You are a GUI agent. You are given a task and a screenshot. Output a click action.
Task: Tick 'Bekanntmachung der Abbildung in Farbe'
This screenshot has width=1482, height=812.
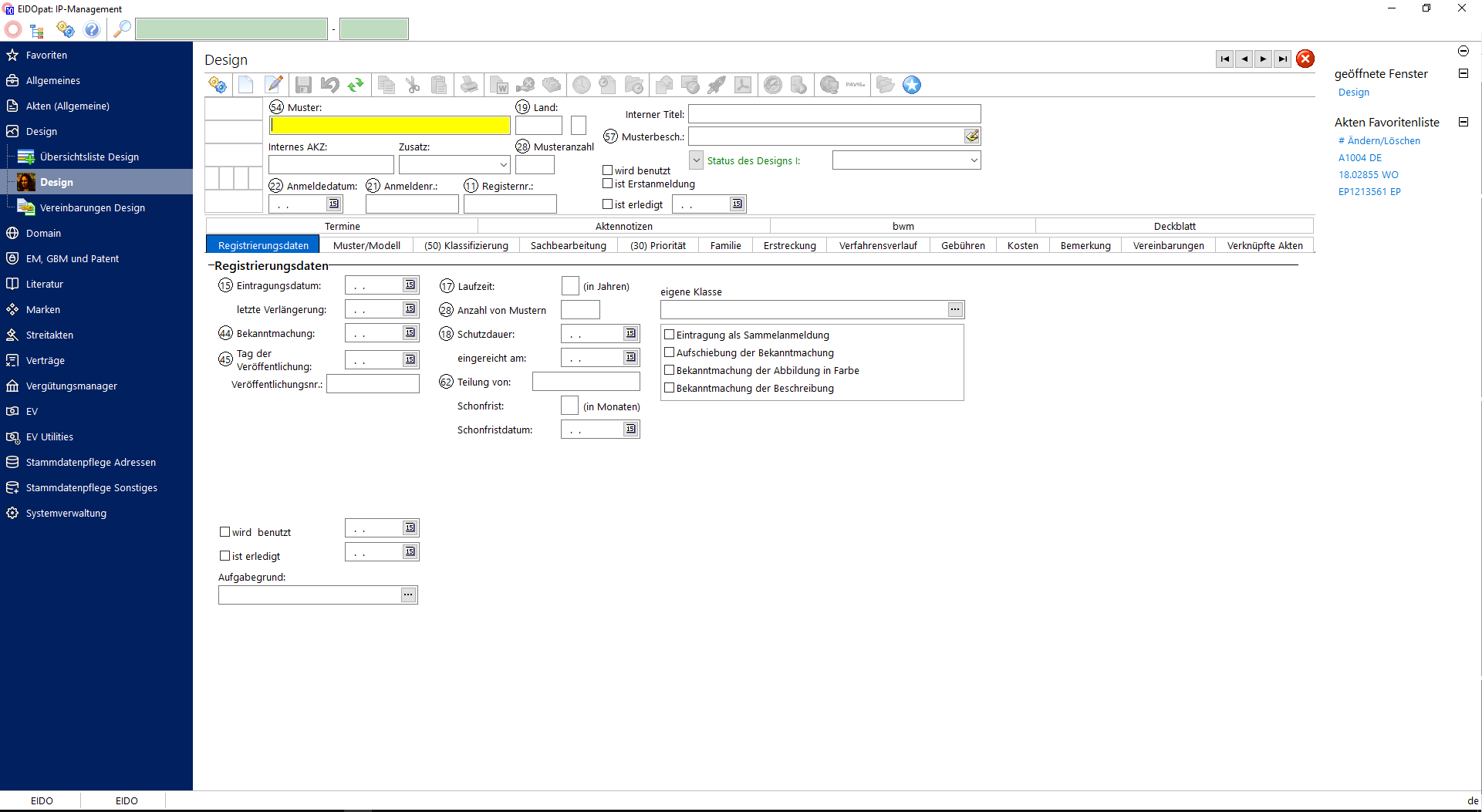pos(670,370)
